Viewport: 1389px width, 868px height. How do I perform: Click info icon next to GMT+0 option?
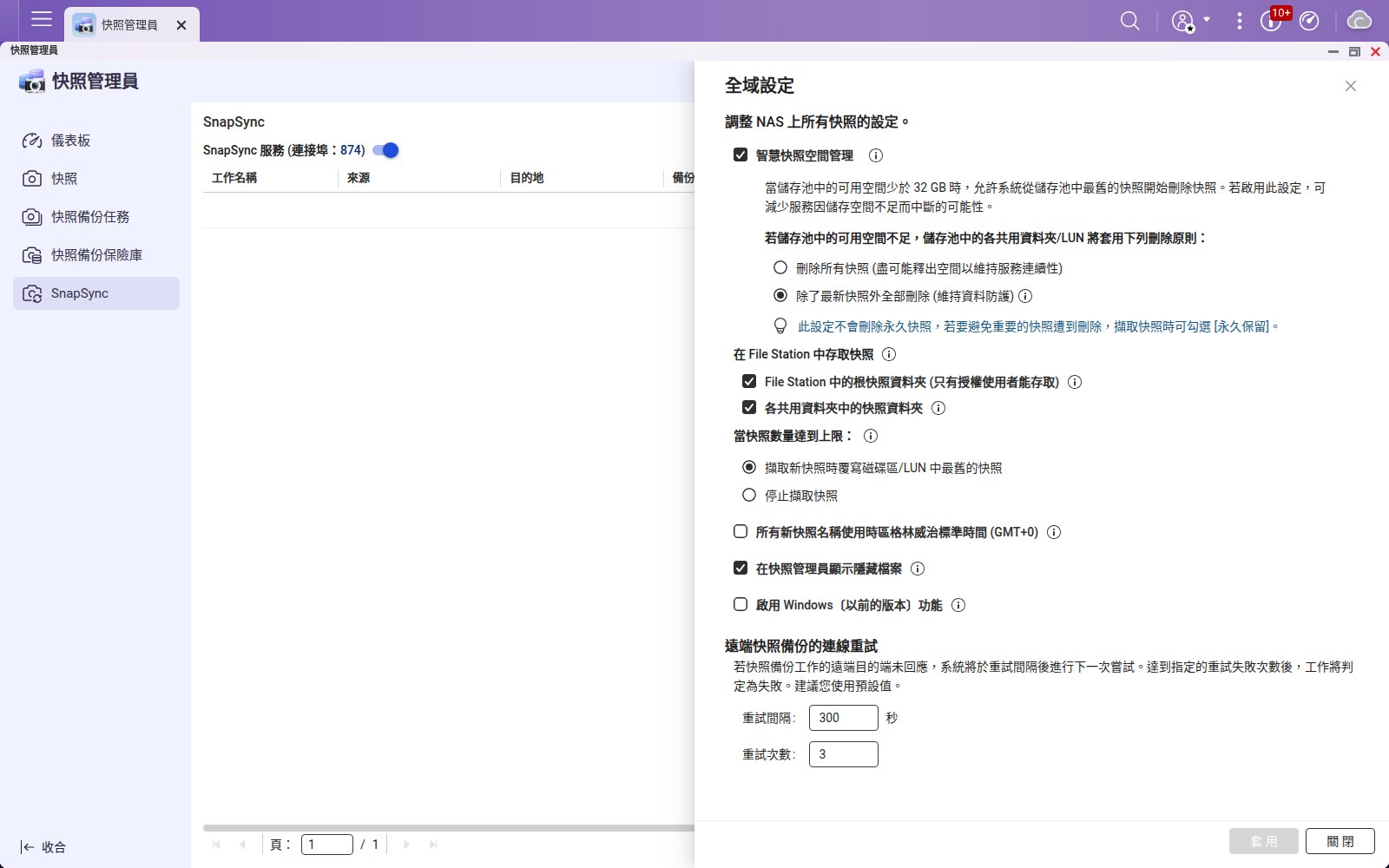1054,532
